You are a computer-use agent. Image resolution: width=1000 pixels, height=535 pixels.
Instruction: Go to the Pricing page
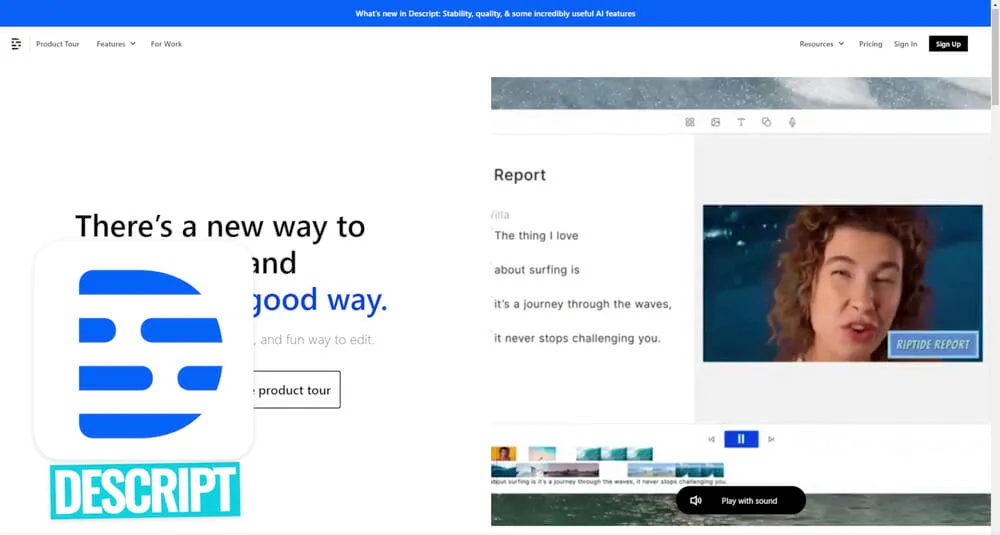point(870,44)
